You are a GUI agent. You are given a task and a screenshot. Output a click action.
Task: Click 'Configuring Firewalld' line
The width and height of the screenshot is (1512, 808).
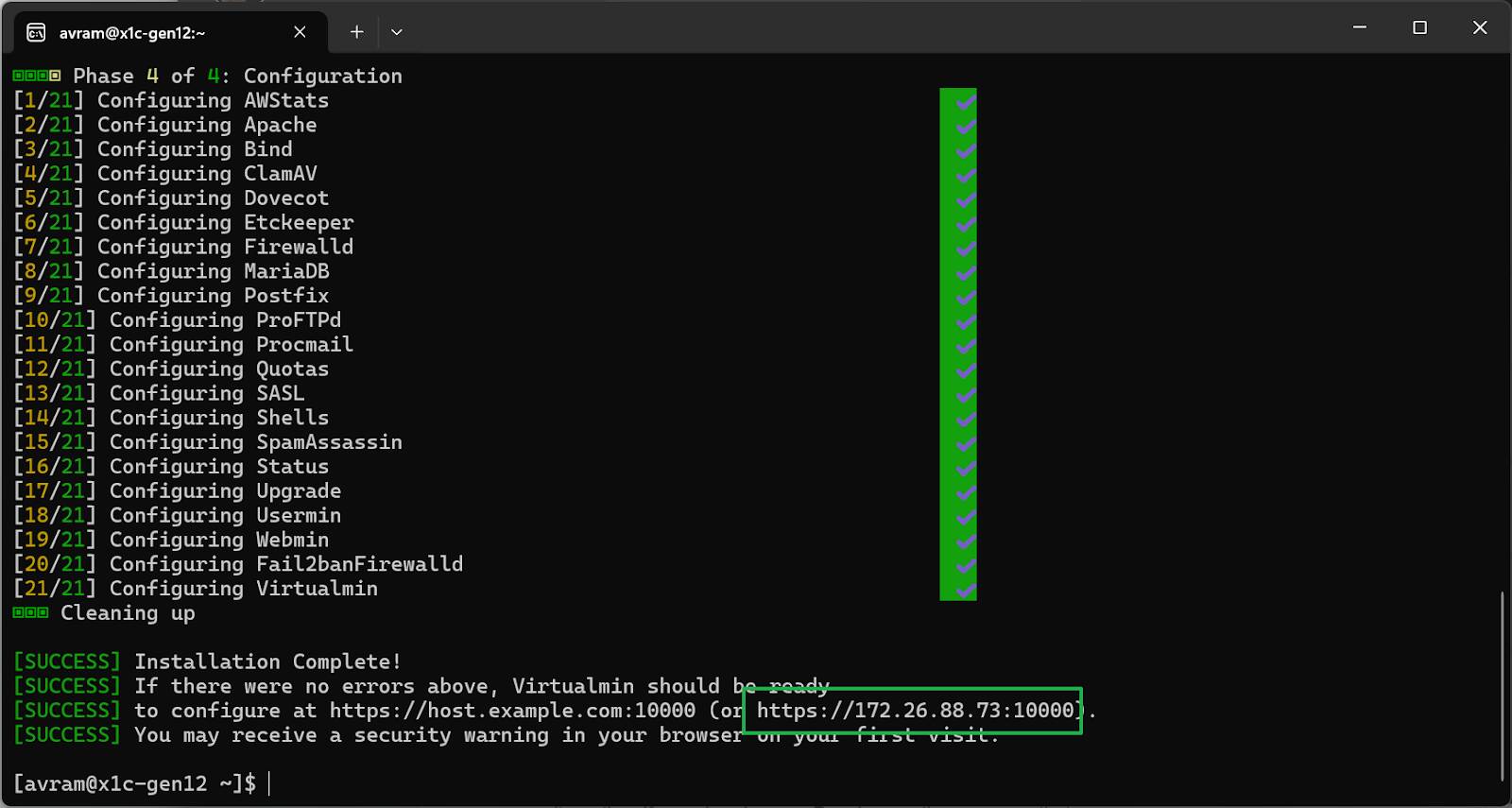[225, 247]
